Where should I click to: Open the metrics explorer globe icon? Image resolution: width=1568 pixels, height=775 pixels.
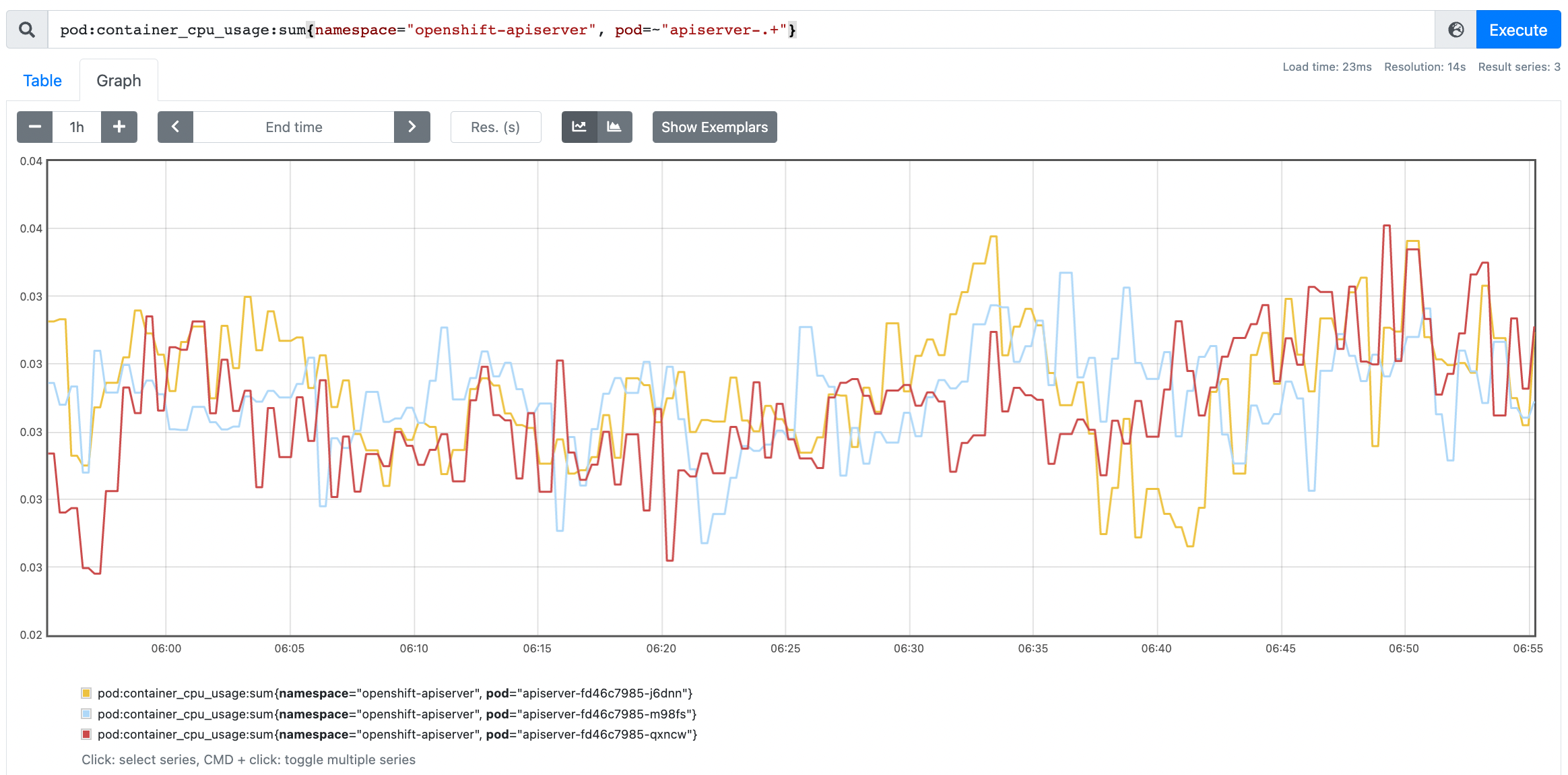click(1456, 30)
